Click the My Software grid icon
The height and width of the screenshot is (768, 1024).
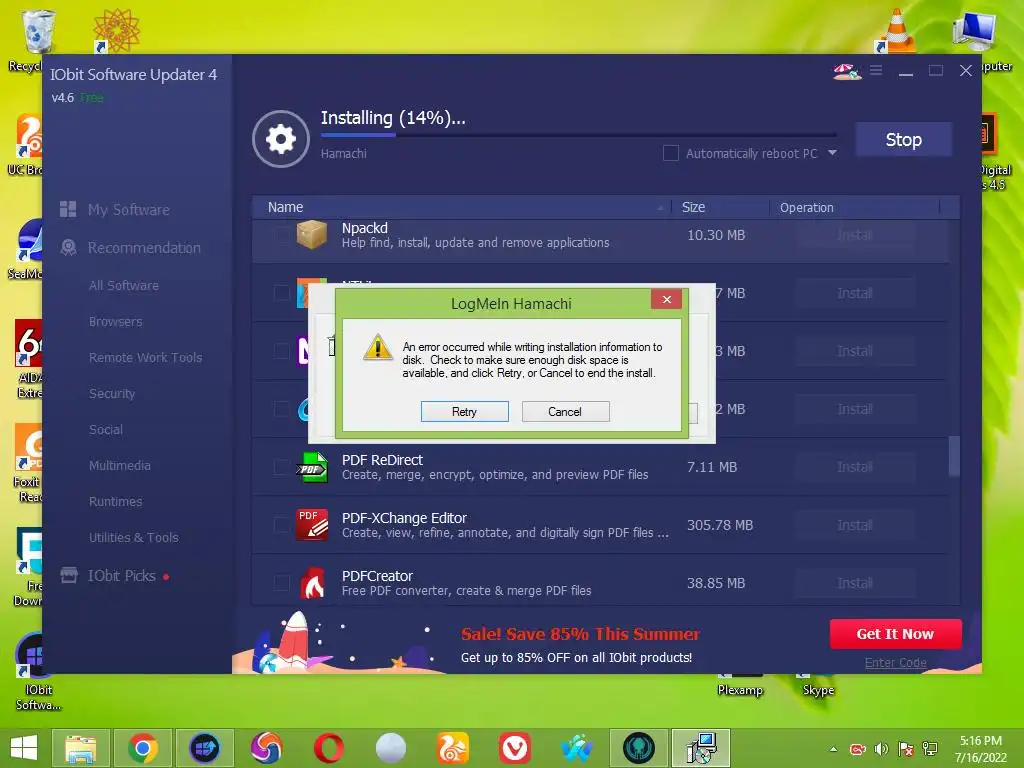pos(68,209)
